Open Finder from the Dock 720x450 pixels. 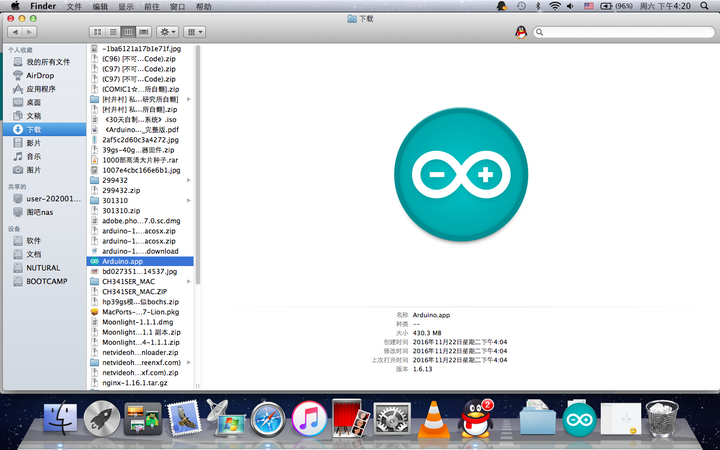(61, 417)
